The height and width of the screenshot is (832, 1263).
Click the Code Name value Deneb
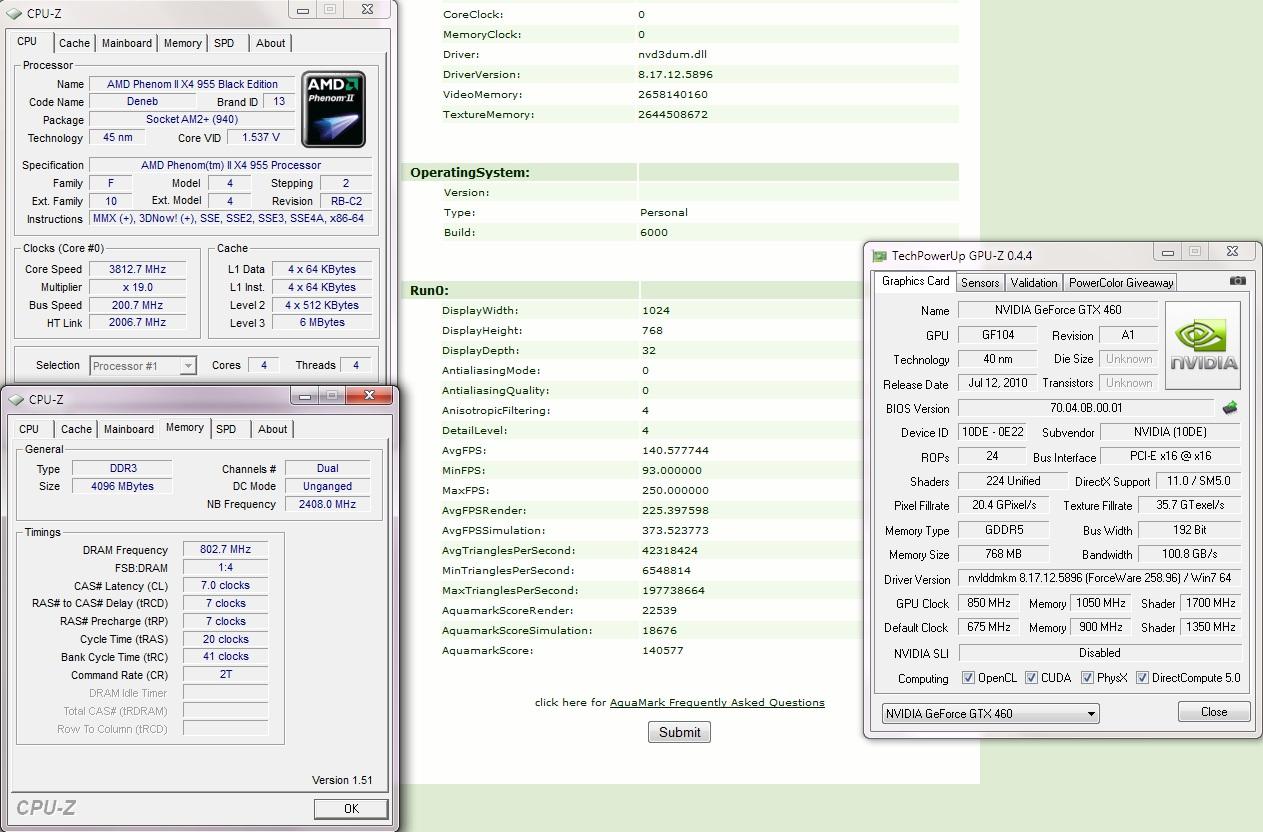pos(143,101)
